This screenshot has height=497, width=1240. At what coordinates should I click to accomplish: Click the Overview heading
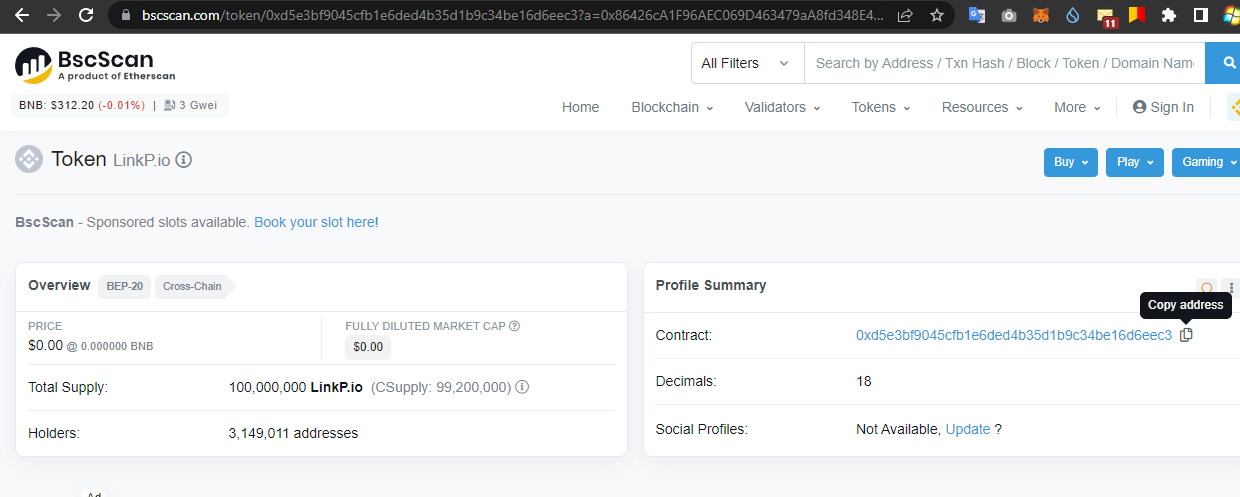(59, 285)
